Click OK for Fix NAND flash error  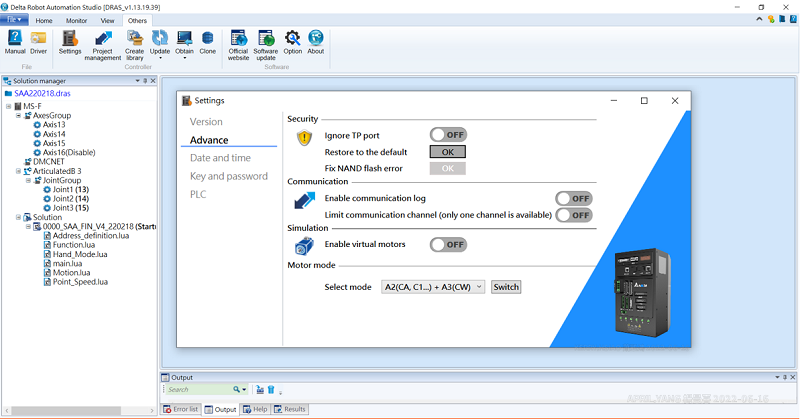[x=447, y=168]
